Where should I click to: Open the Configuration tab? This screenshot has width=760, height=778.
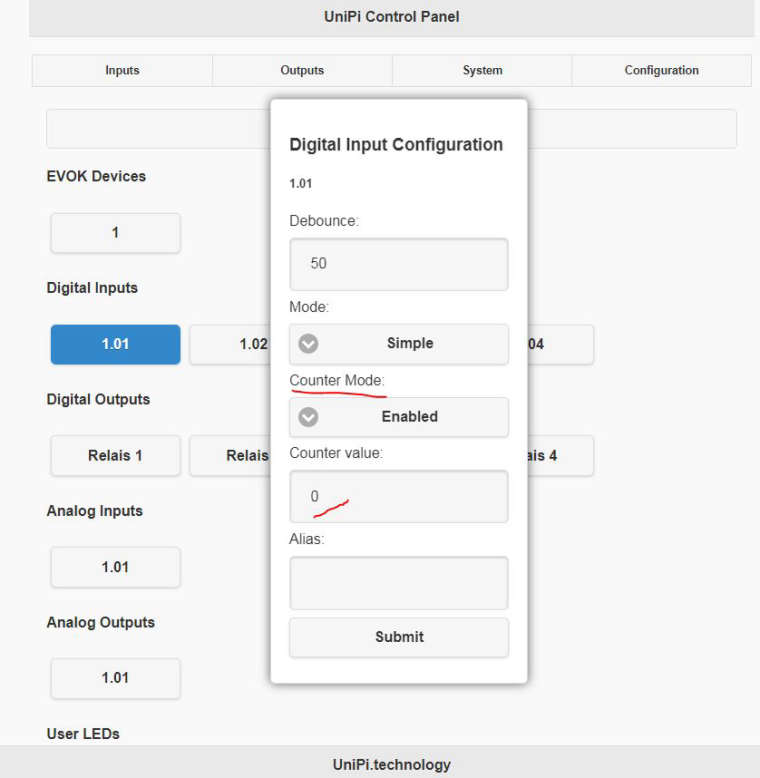[661, 70]
